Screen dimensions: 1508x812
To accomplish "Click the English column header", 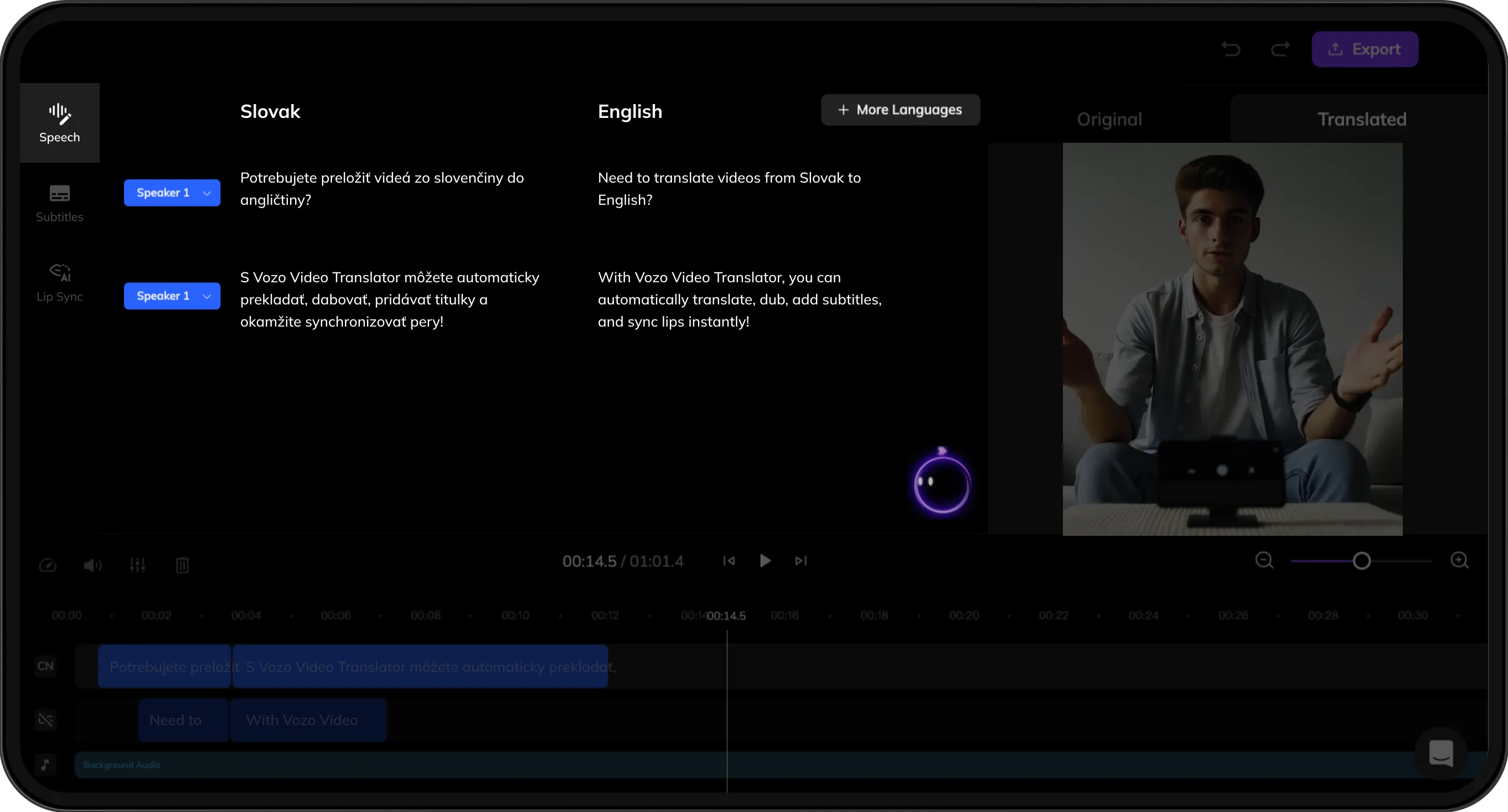I will click(x=630, y=111).
